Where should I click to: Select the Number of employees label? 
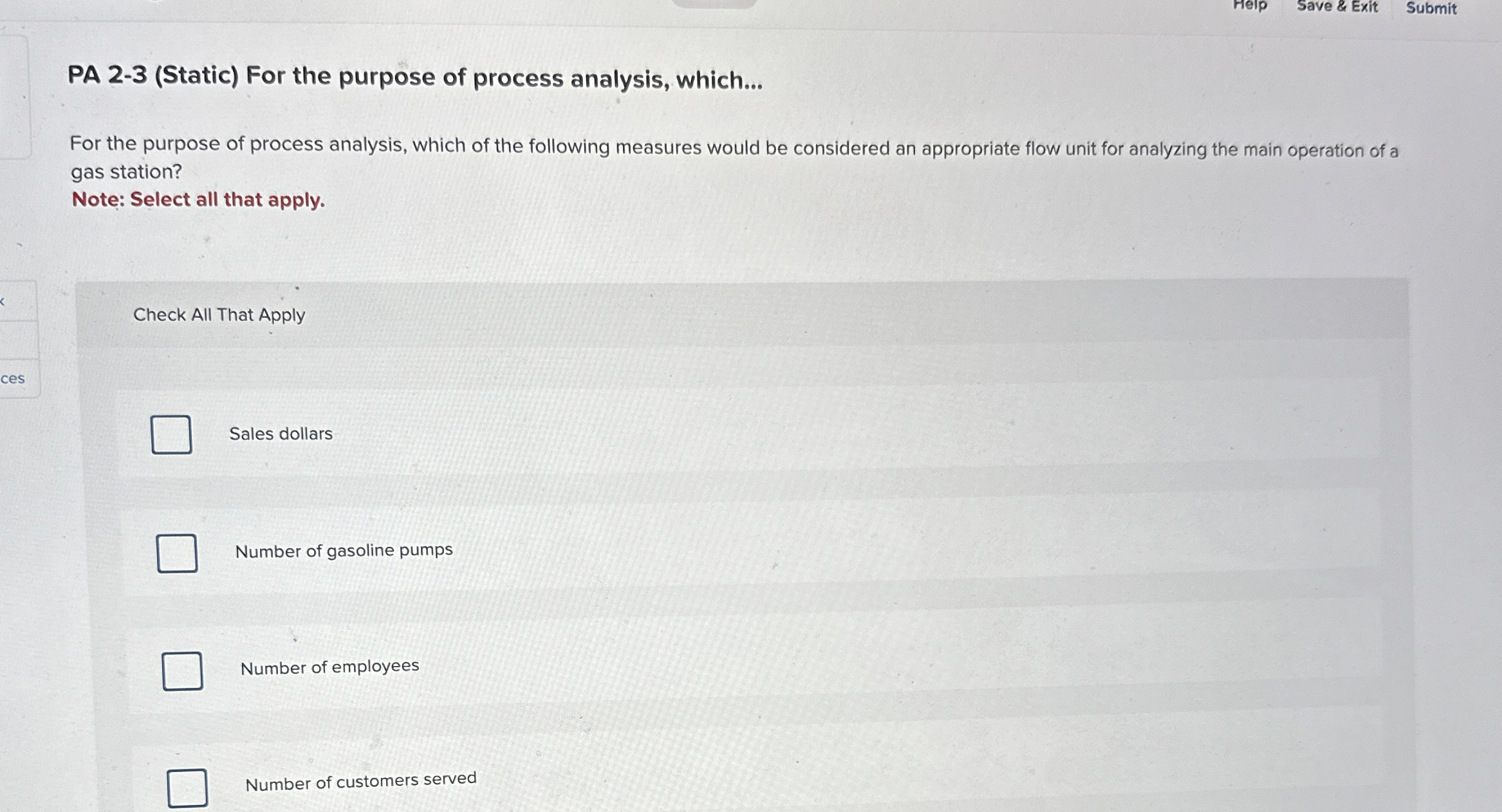tap(329, 667)
